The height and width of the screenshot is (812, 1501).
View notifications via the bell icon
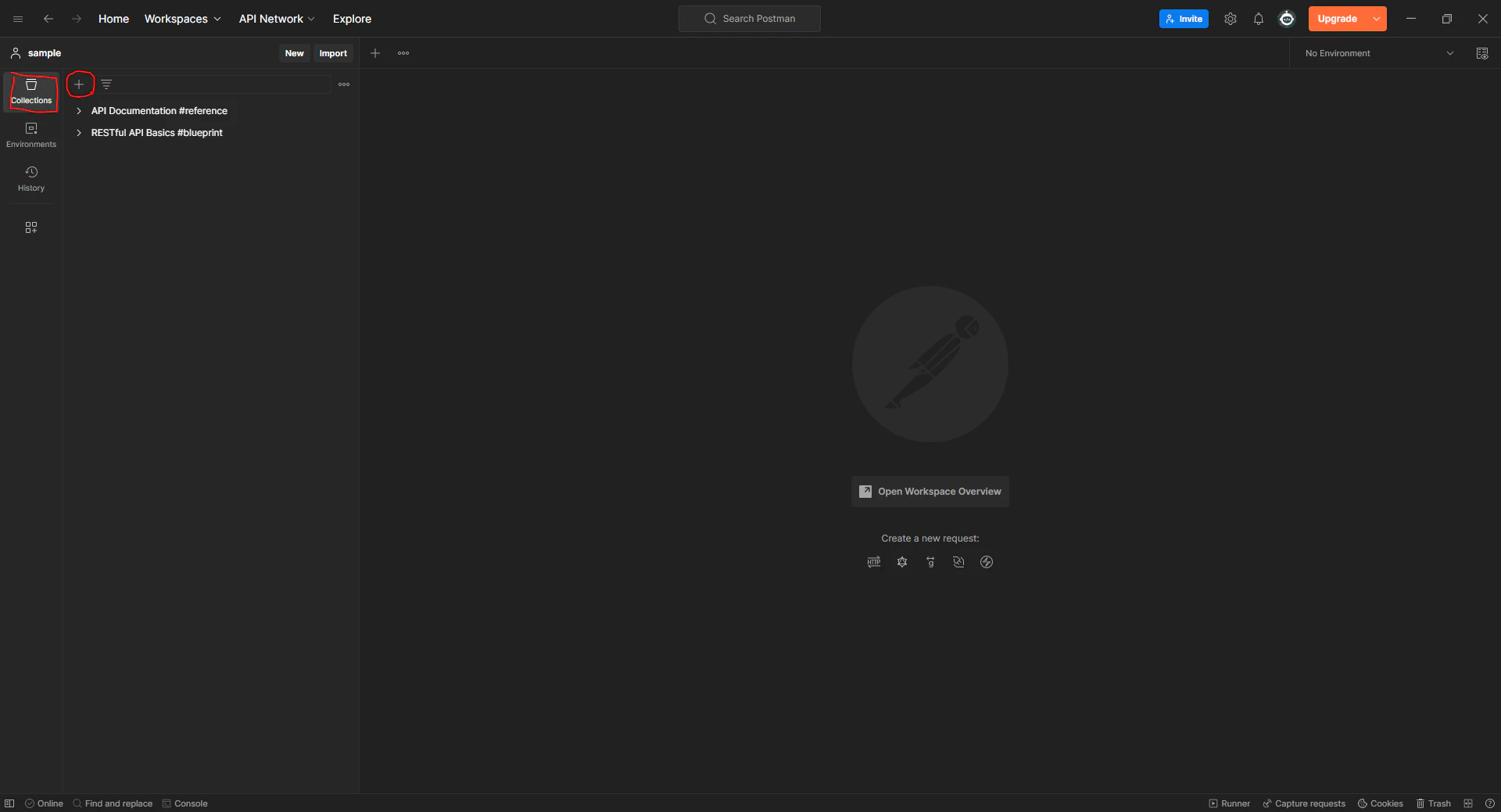tap(1259, 19)
